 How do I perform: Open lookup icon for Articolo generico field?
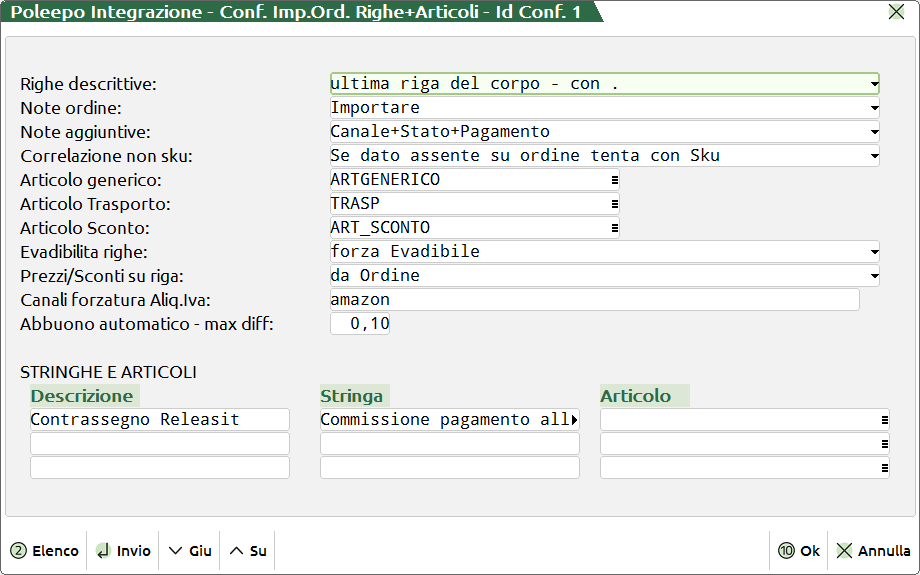pos(615,180)
